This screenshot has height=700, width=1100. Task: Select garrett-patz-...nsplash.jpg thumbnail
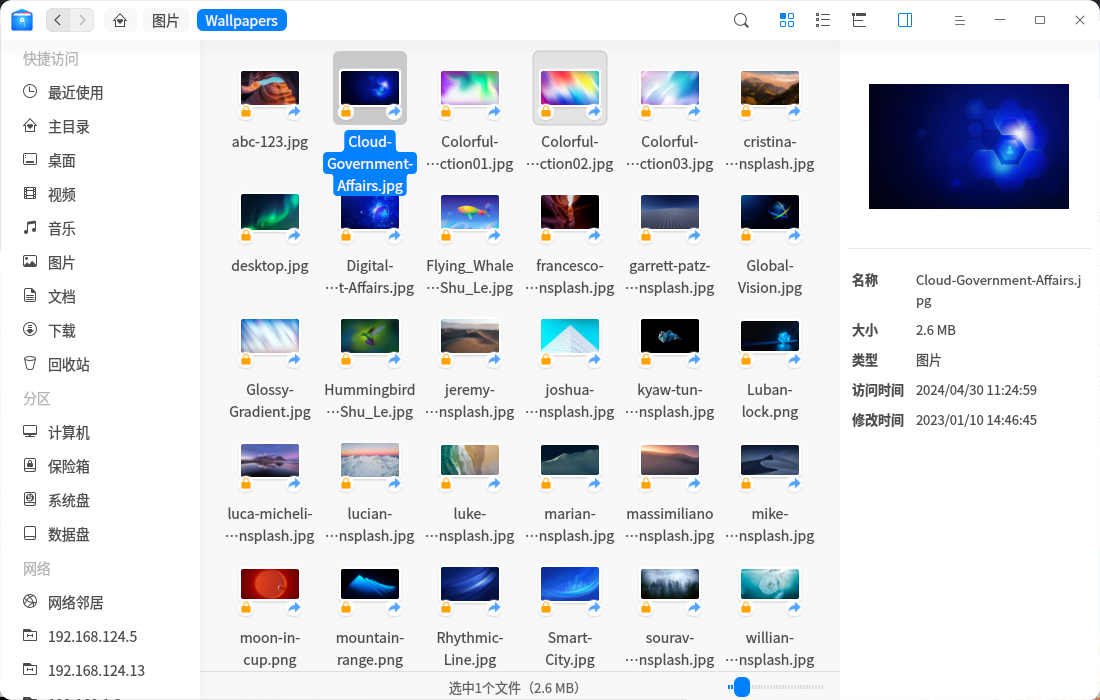click(670, 213)
